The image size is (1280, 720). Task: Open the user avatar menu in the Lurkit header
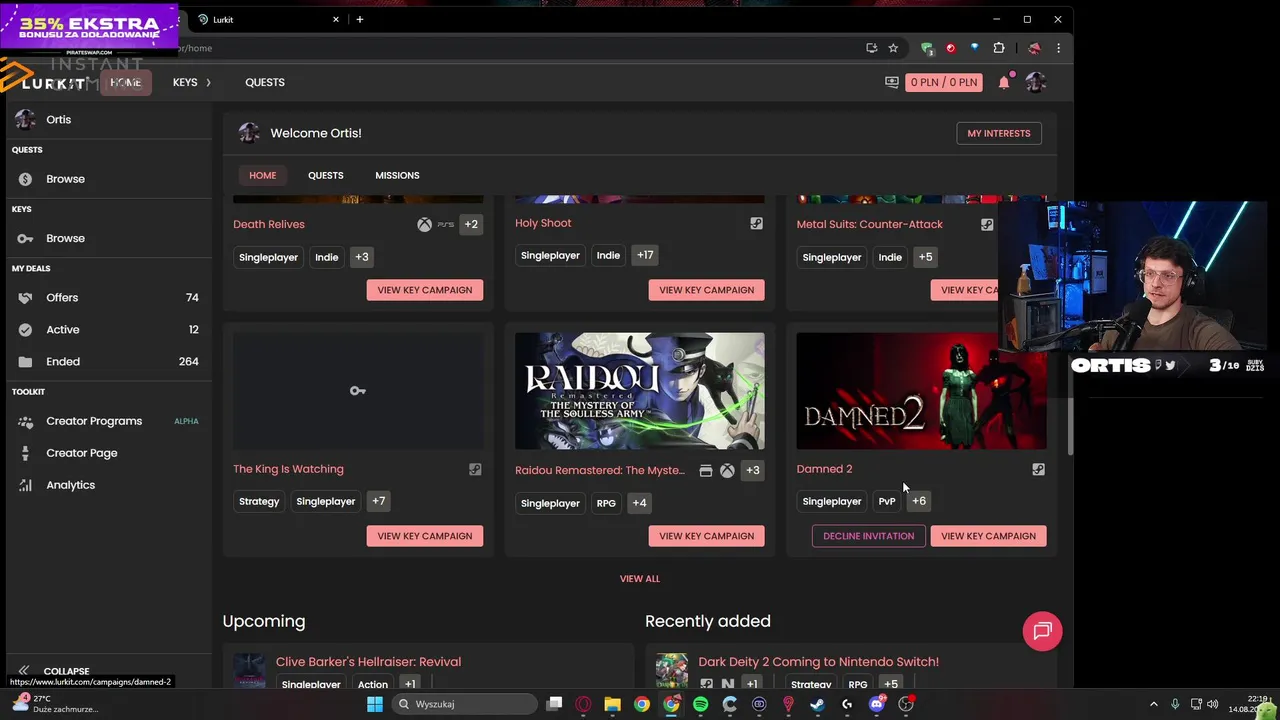[x=1036, y=82]
